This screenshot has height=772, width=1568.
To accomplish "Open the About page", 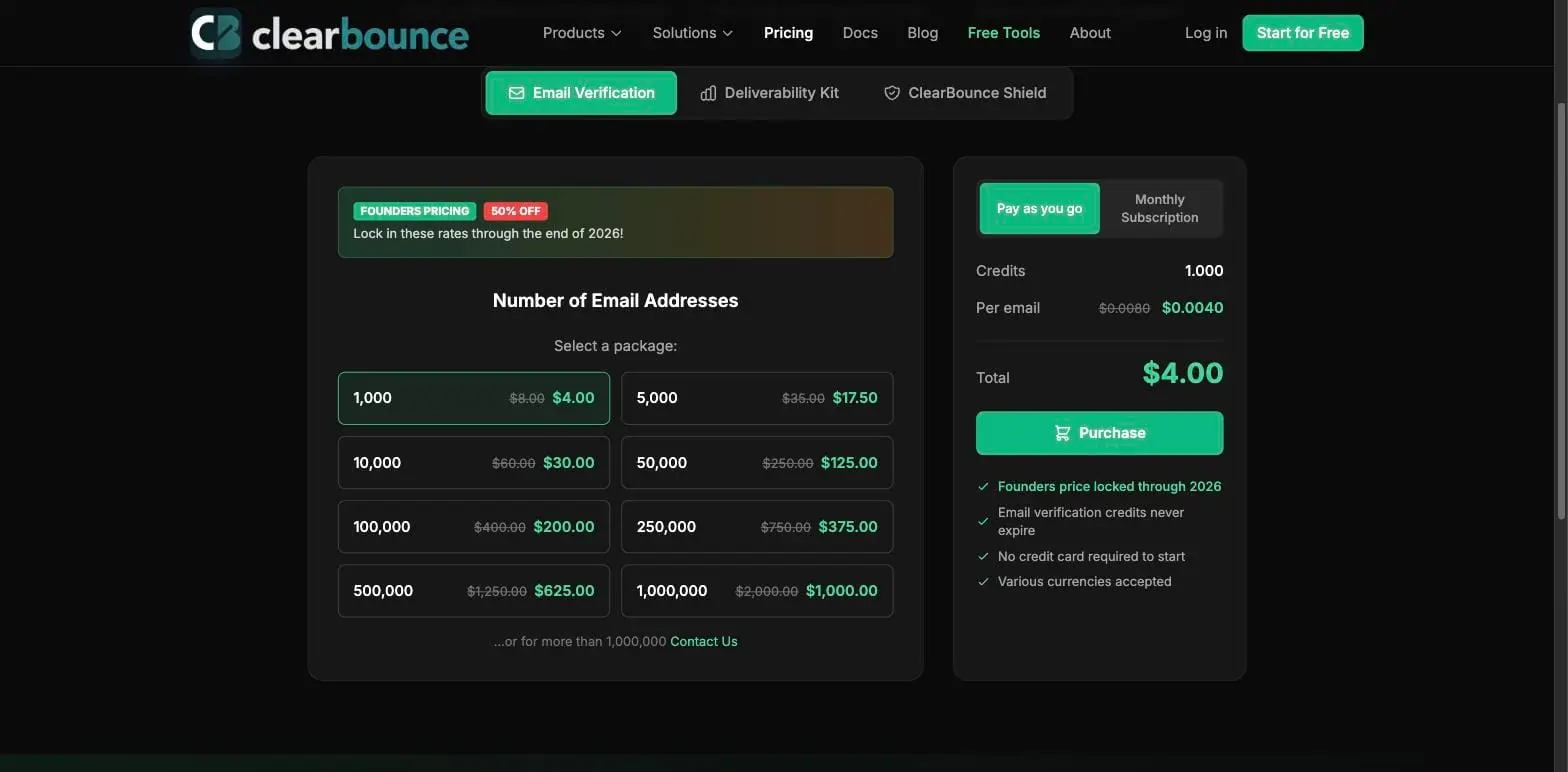I will click(1090, 33).
